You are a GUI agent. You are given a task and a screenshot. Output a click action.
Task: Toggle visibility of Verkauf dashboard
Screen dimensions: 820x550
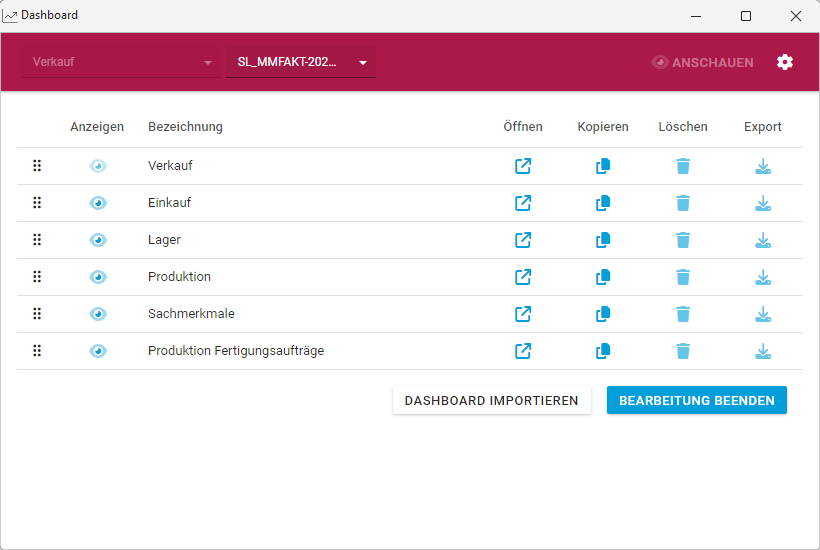pos(98,166)
